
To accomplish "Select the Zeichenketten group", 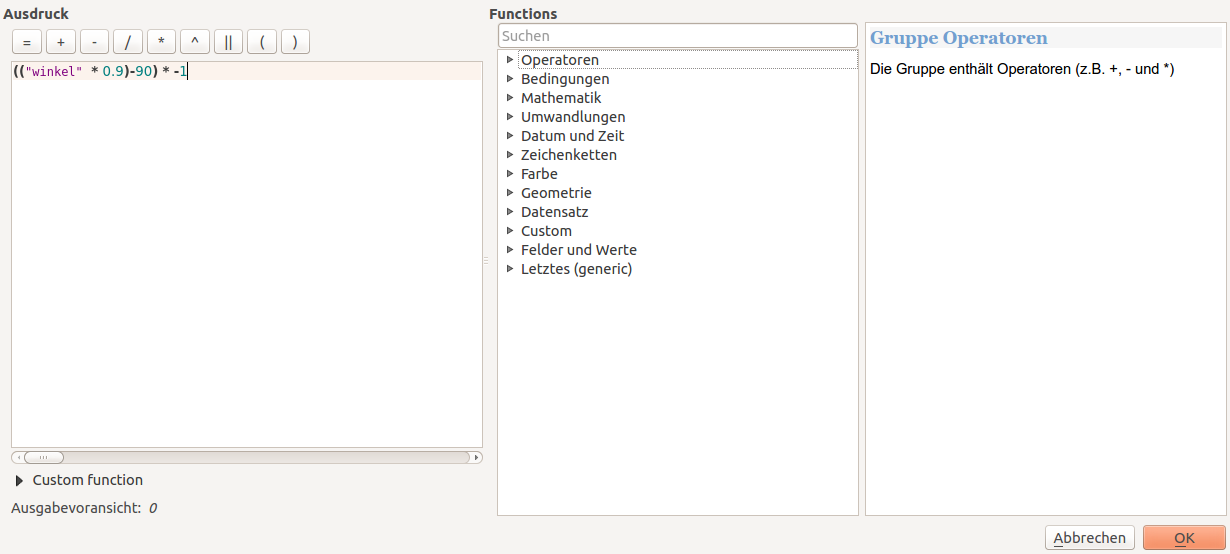I will pyautogui.click(x=568, y=155).
